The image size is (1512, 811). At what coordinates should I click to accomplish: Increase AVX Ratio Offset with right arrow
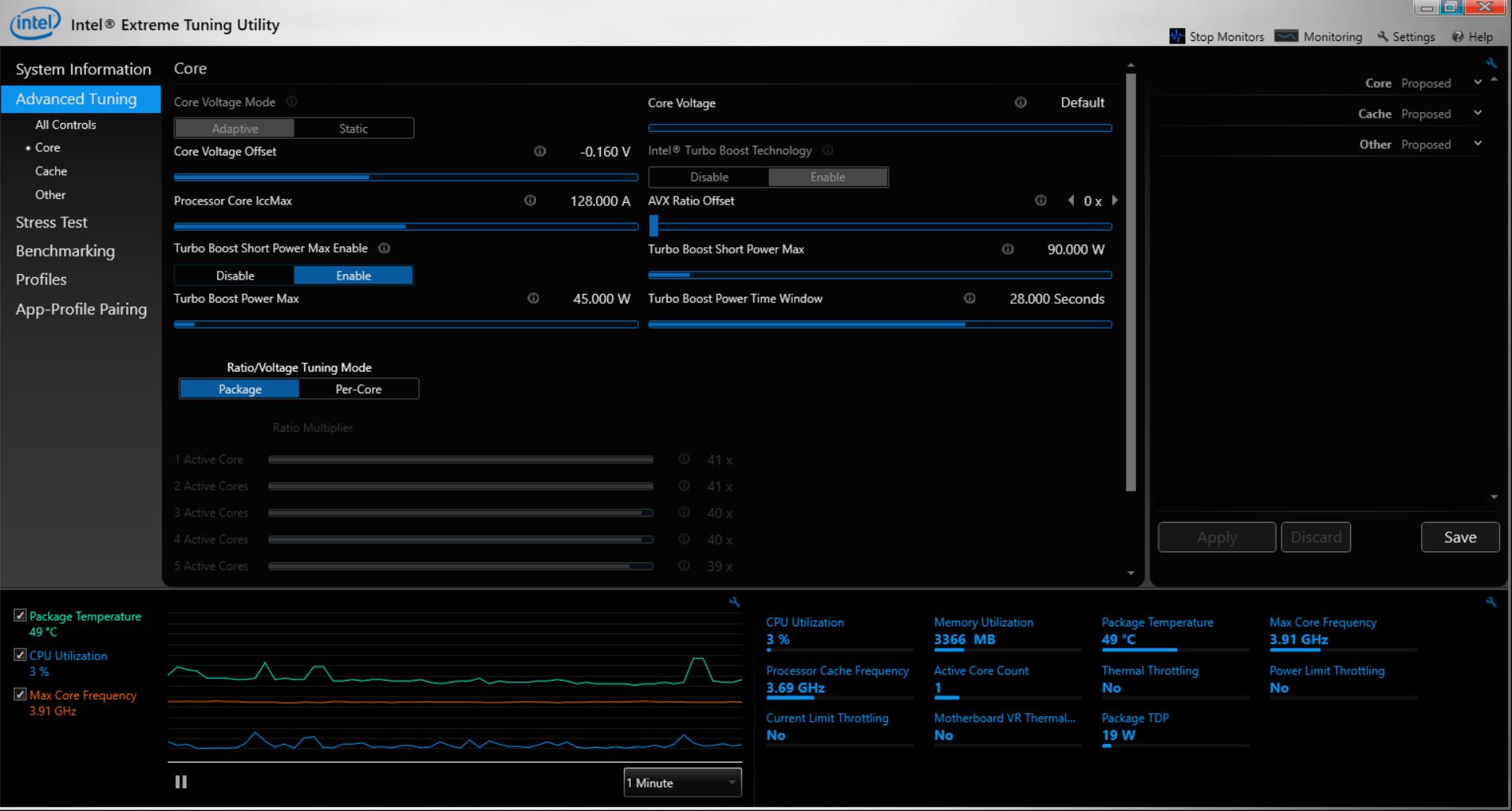click(x=1115, y=201)
